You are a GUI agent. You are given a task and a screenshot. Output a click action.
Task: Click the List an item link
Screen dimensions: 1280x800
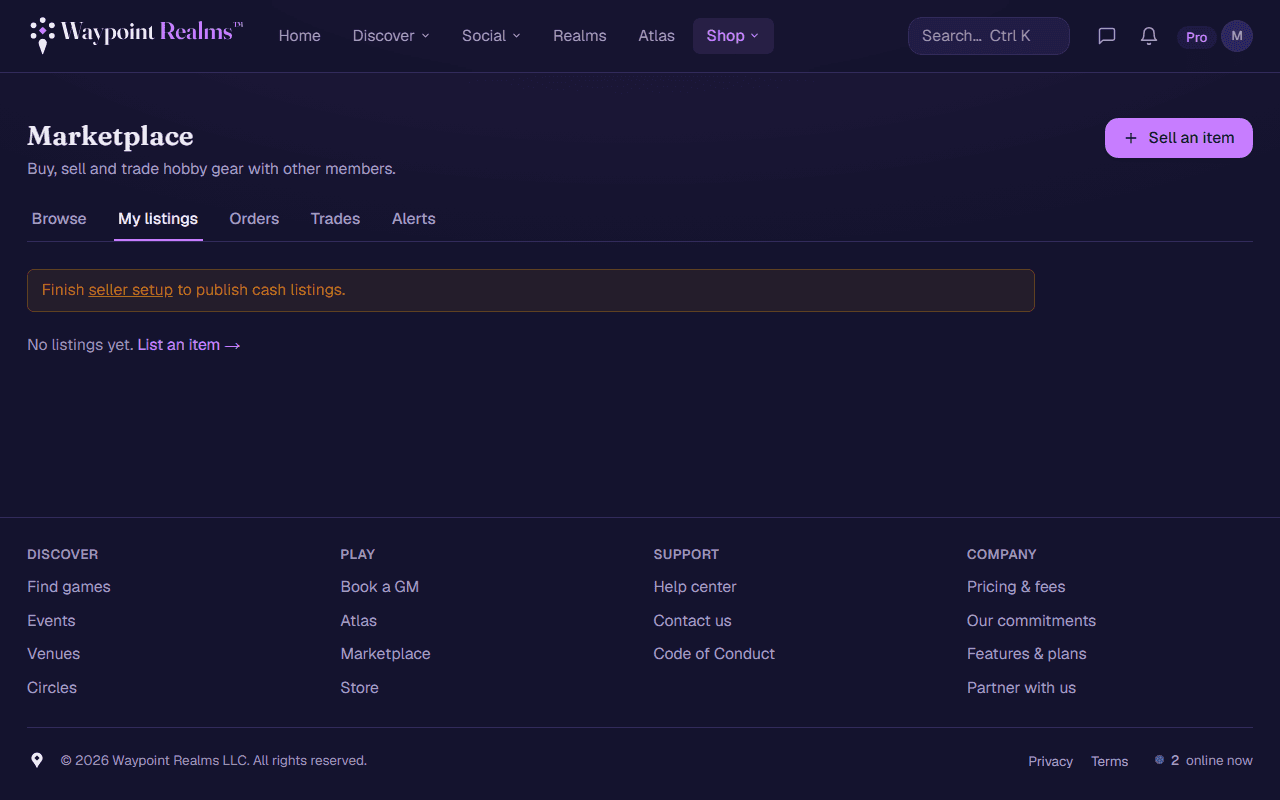tap(189, 345)
